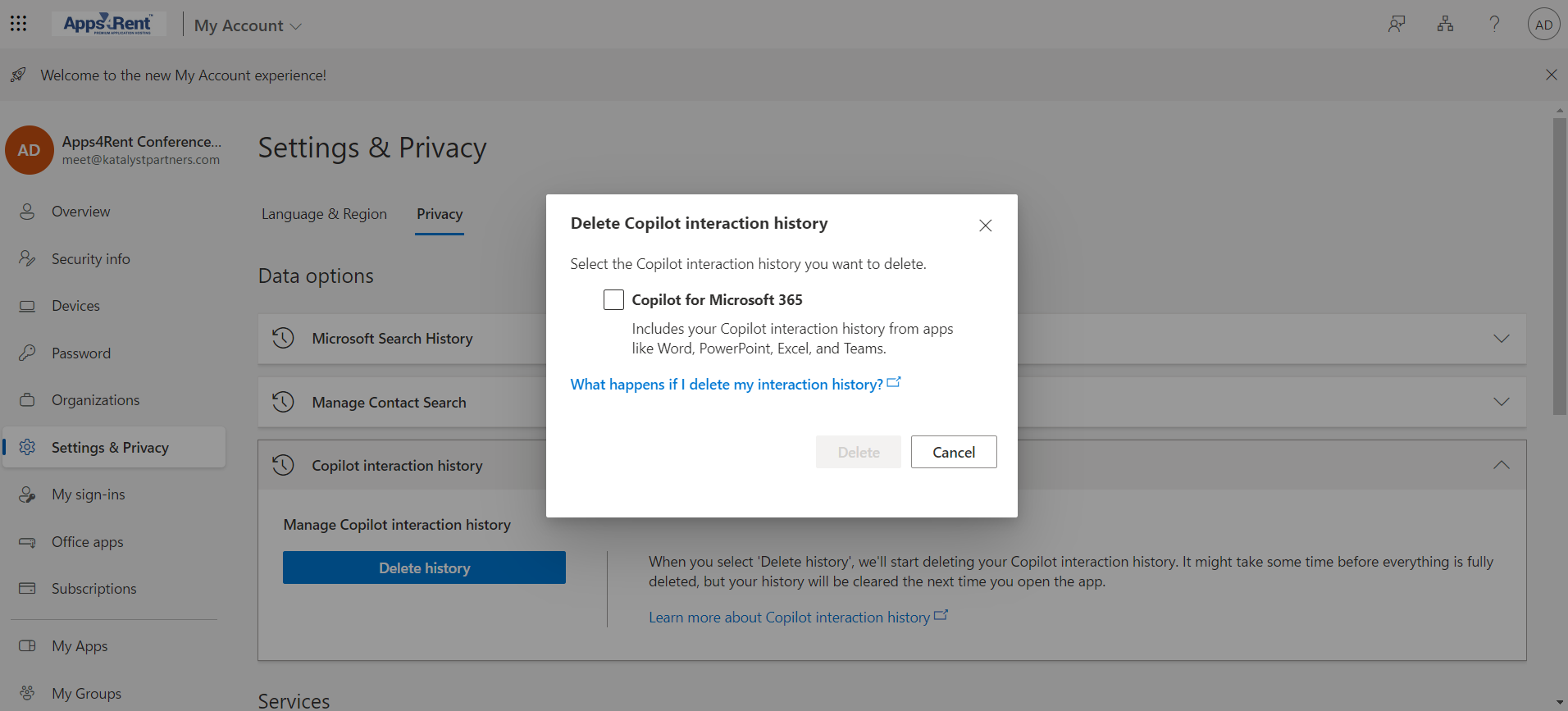Click the Delete button in dialog
The height and width of the screenshot is (711, 1568).
coord(858,452)
